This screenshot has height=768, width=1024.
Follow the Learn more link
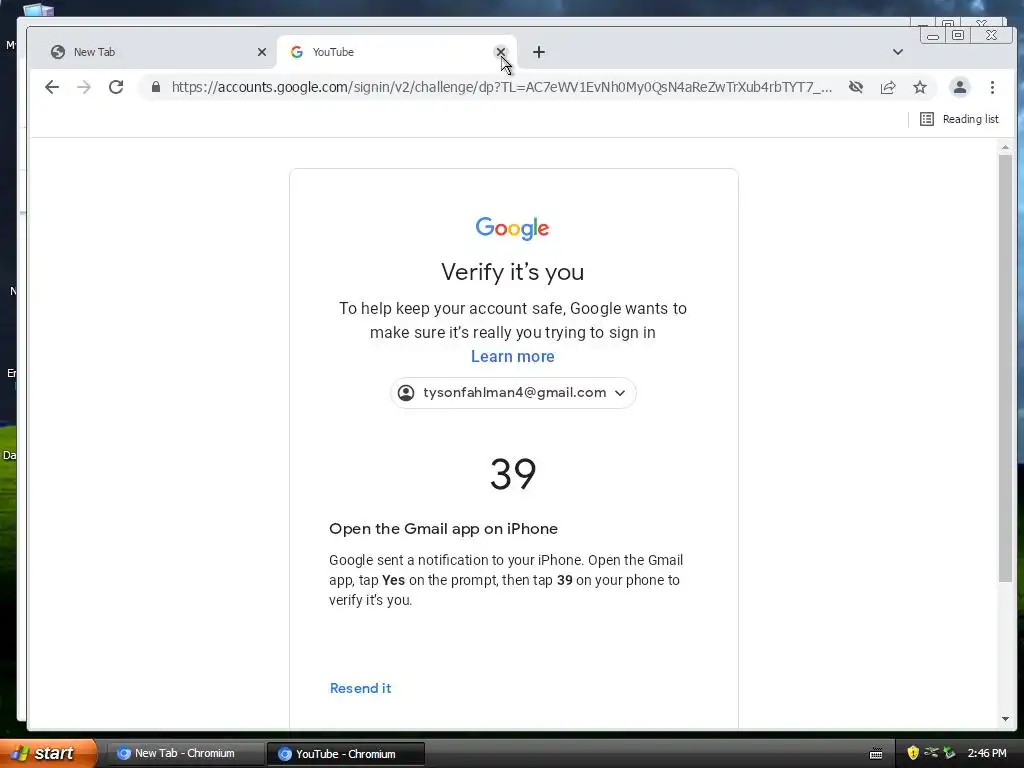click(513, 357)
